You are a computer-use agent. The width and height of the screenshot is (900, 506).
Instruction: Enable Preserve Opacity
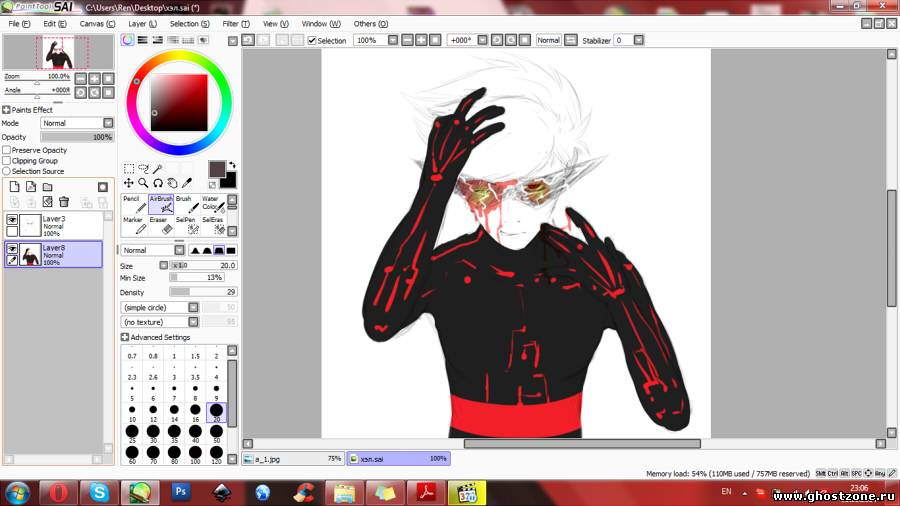click(7, 150)
